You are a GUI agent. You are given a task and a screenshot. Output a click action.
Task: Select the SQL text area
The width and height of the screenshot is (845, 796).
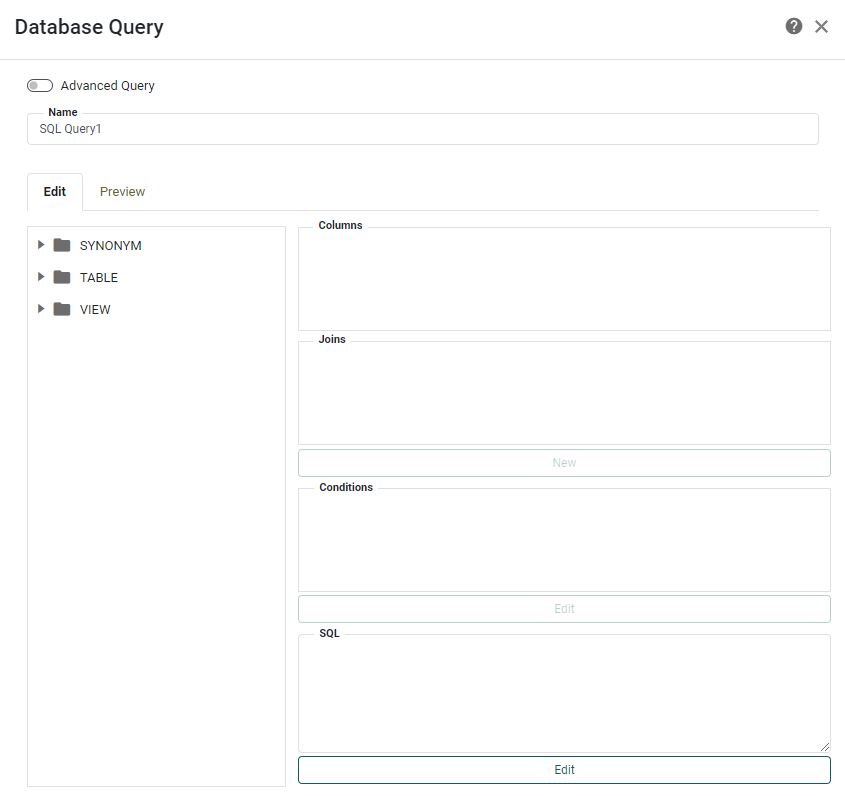pyautogui.click(x=564, y=690)
